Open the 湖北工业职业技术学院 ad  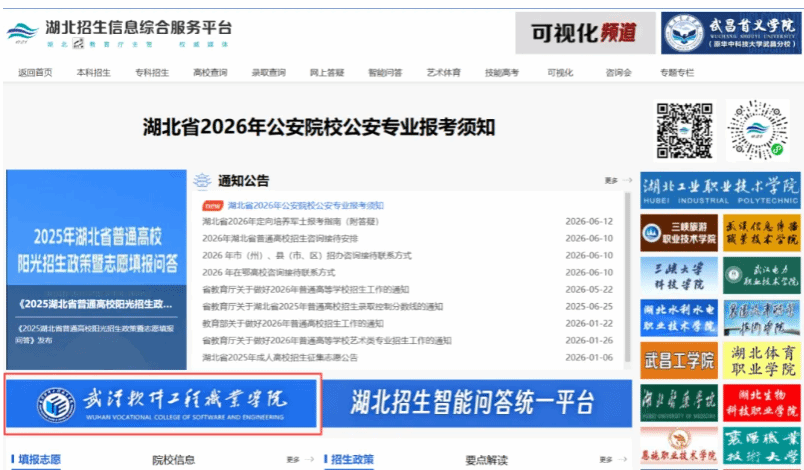720,190
